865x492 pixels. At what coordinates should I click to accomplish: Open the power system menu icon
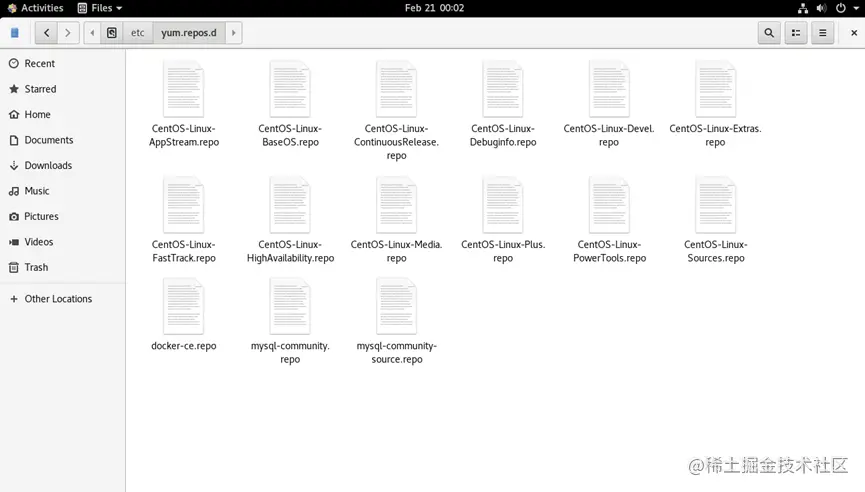pos(841,8)
